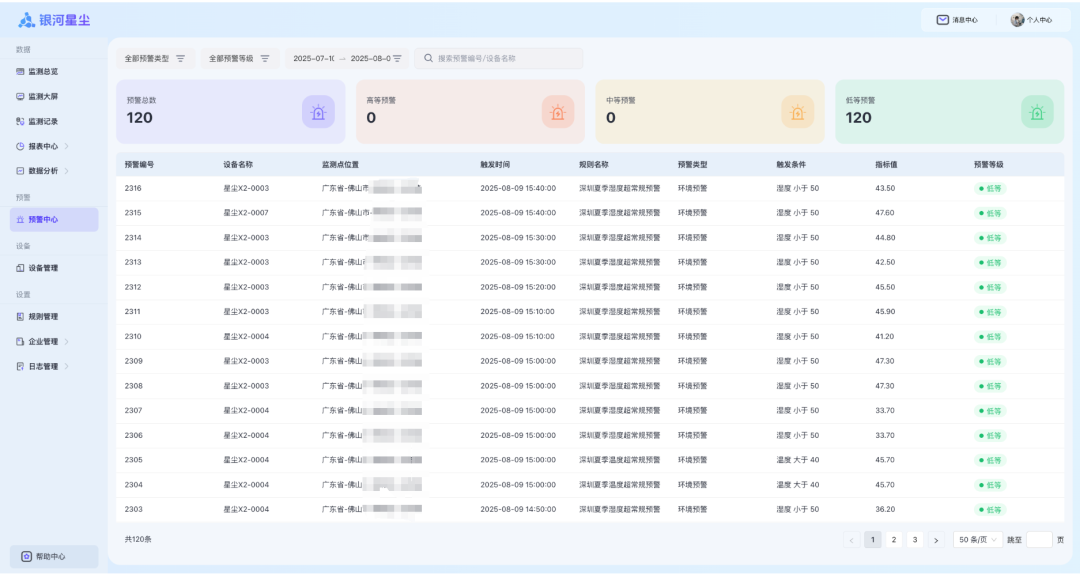The image size is (1080, 574).
Task: Click the 低等预警 120 summary card
Action: click(950, 112)
